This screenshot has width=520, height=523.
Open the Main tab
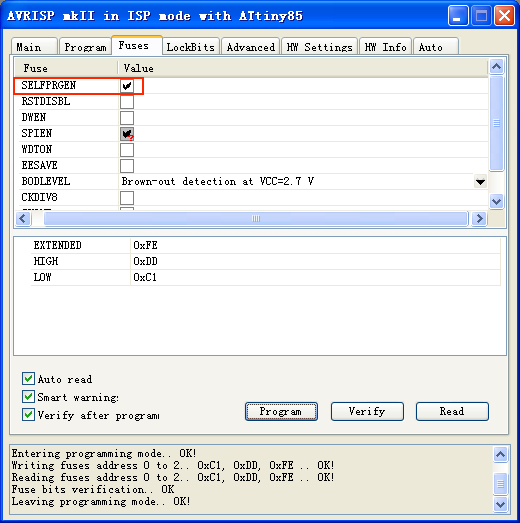34,47
